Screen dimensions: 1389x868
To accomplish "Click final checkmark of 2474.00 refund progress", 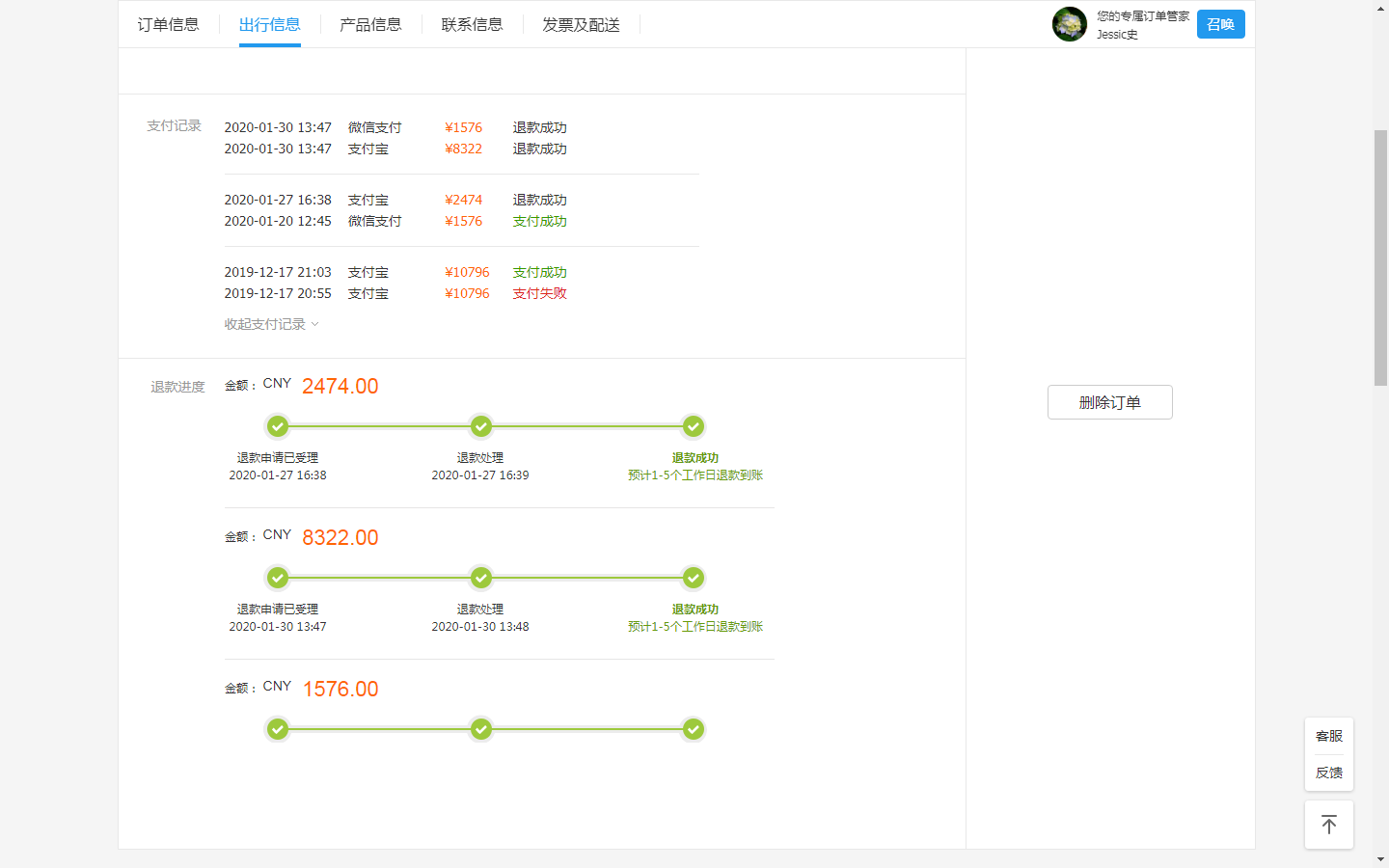I will click(693, 426).
